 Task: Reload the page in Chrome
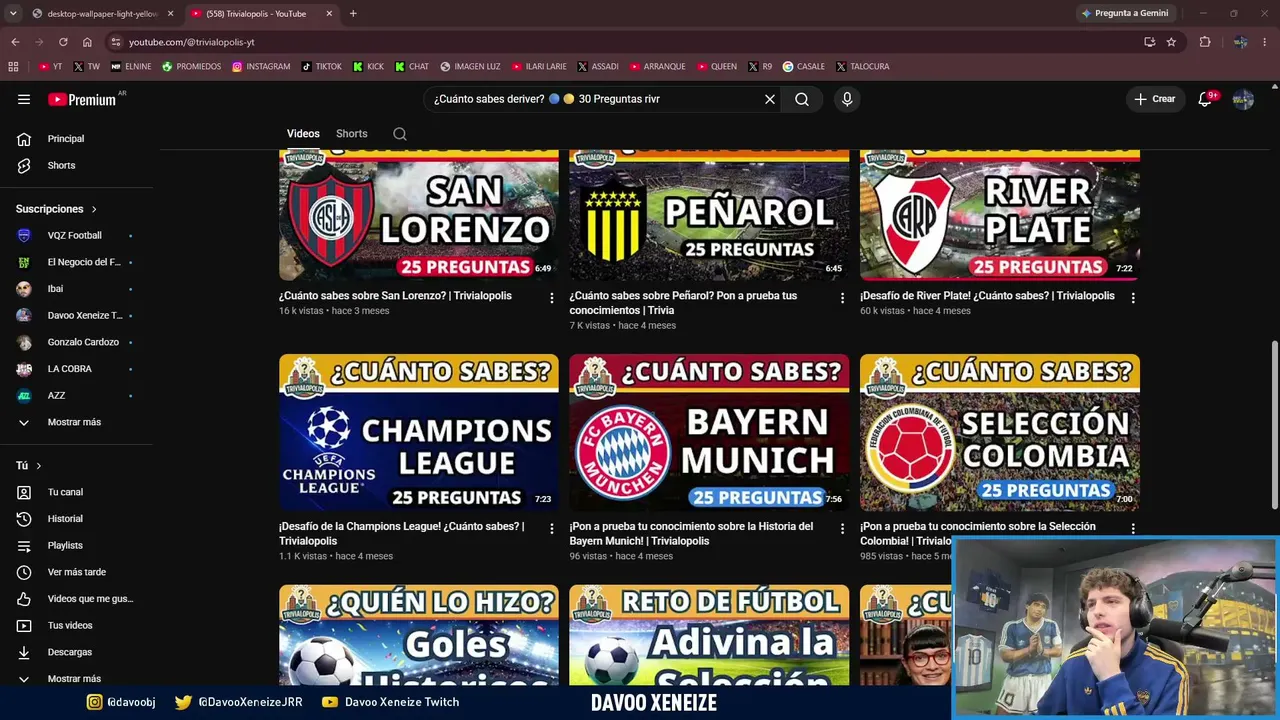click(x=63, y=42)
